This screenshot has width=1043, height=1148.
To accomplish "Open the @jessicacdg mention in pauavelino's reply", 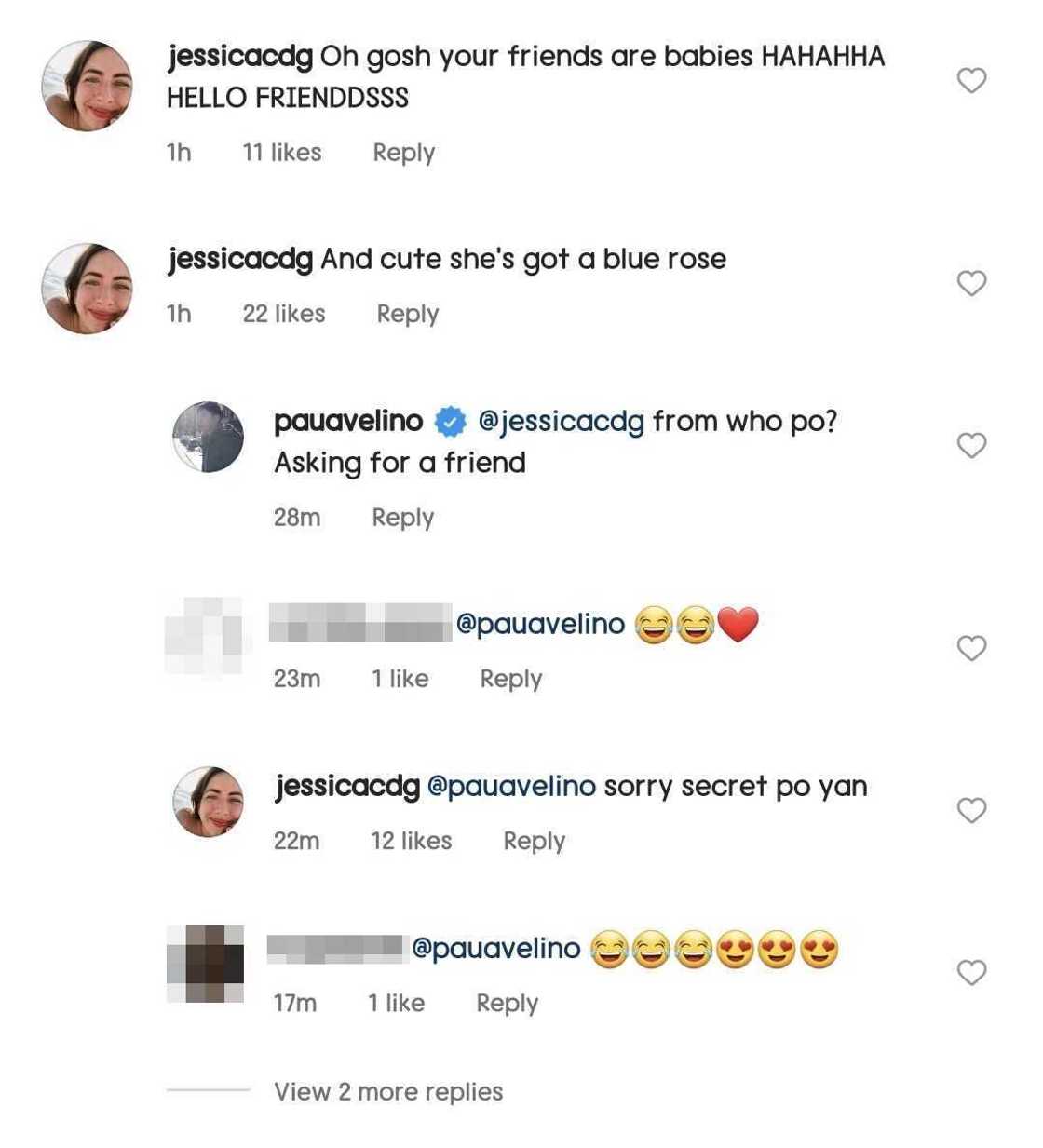I will (561, 422).
